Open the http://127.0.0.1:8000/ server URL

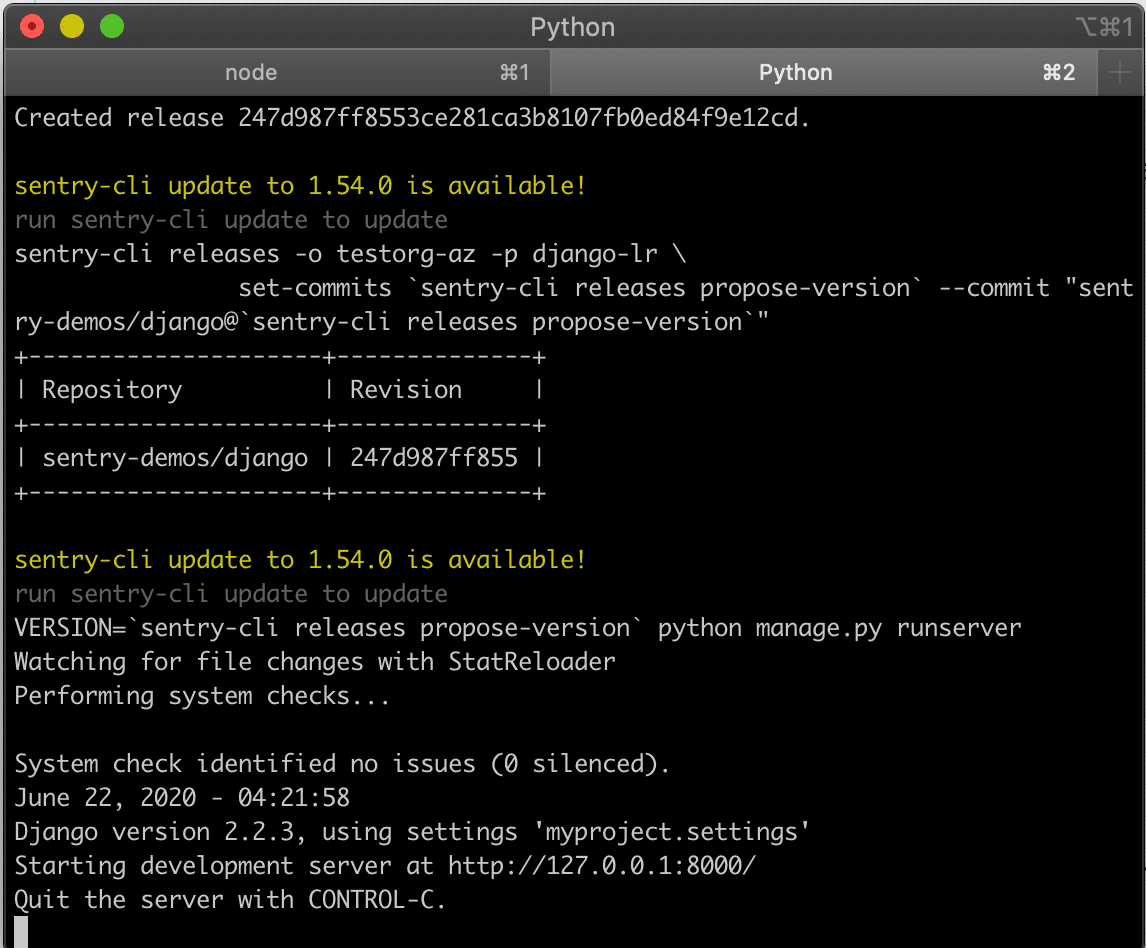[602, 865]
